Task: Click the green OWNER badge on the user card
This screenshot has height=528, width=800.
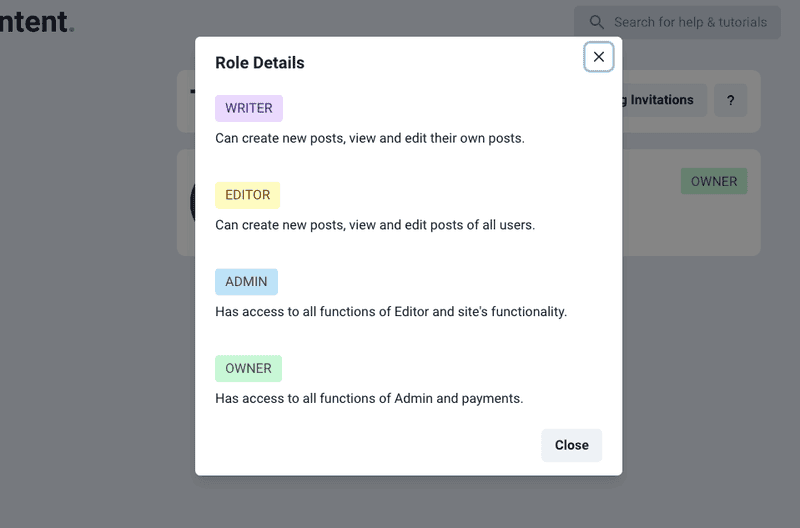Action: 713,181
